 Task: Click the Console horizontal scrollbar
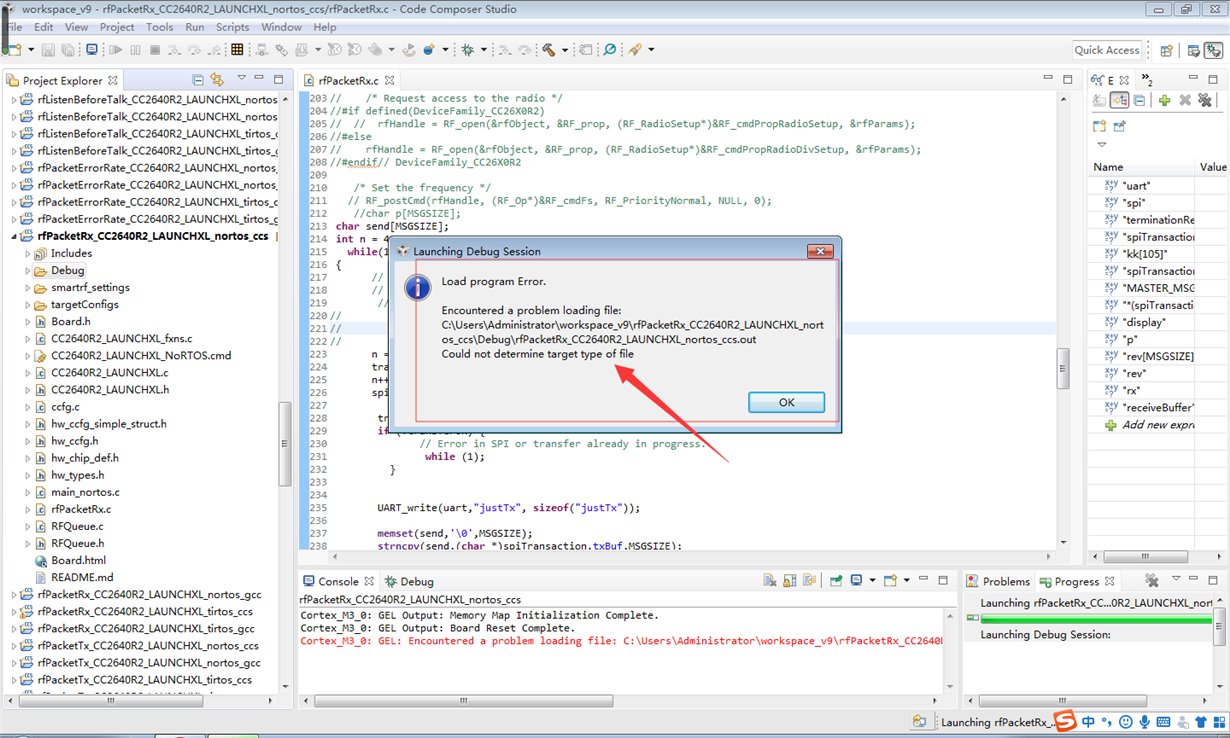(x=463, y=701)
